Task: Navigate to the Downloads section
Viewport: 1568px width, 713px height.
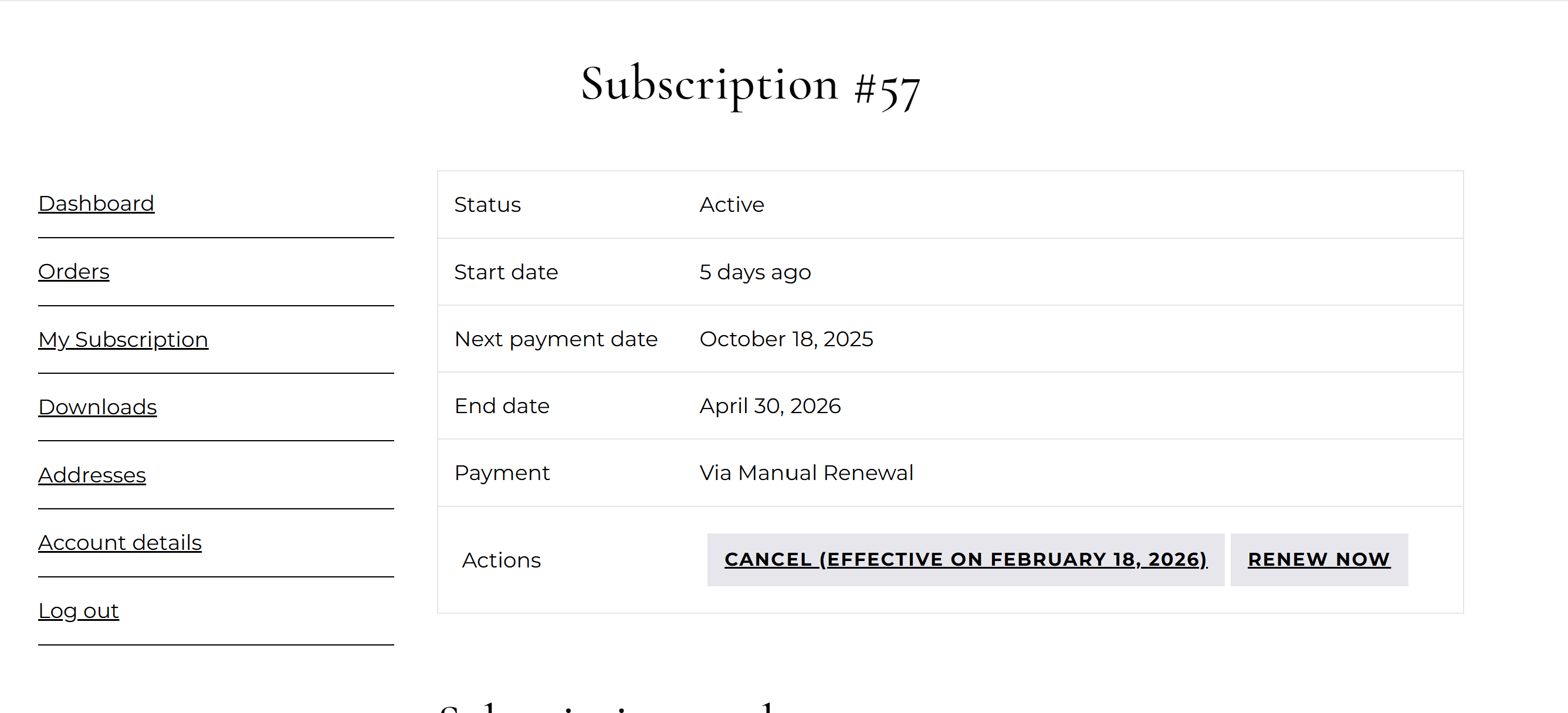Action: 97,407
